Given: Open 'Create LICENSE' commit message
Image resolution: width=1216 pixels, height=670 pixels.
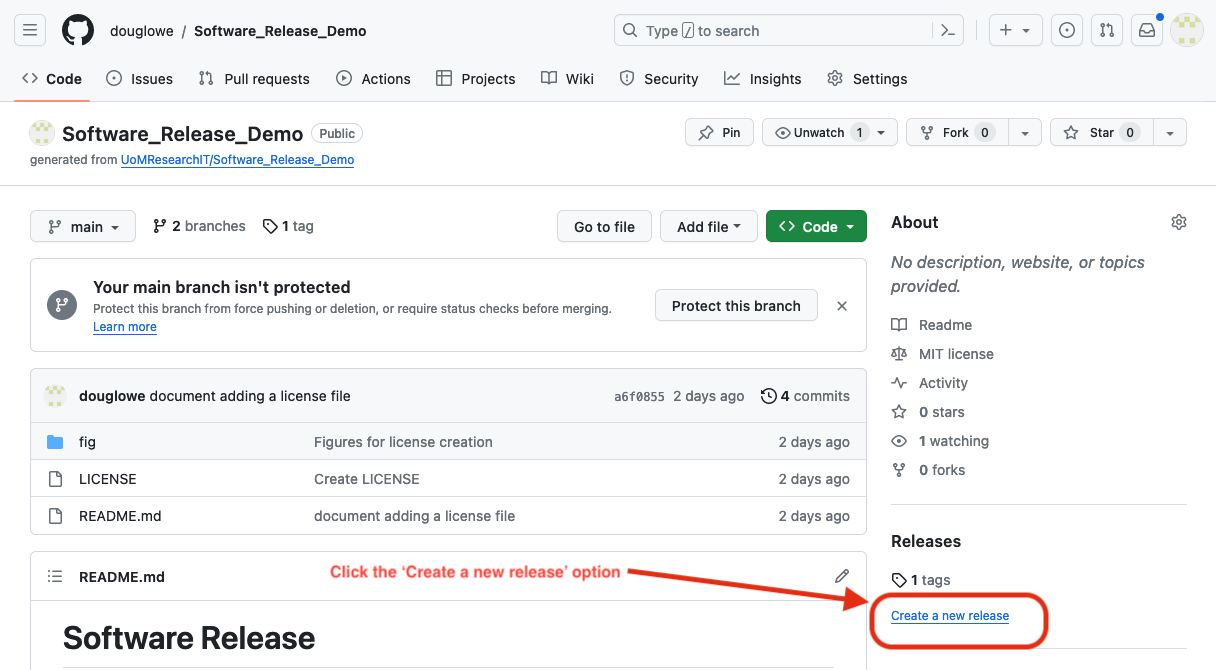Looking at the screenshot, I should (x=367, y=479).
